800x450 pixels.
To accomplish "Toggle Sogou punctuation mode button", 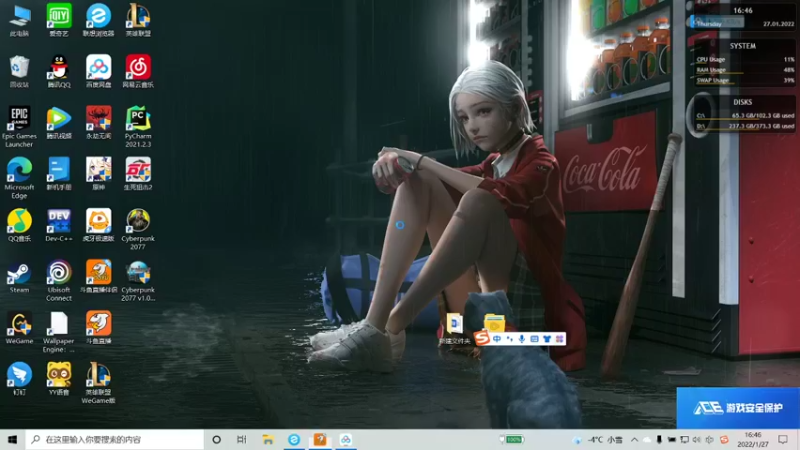I will [x=509, y=339].
